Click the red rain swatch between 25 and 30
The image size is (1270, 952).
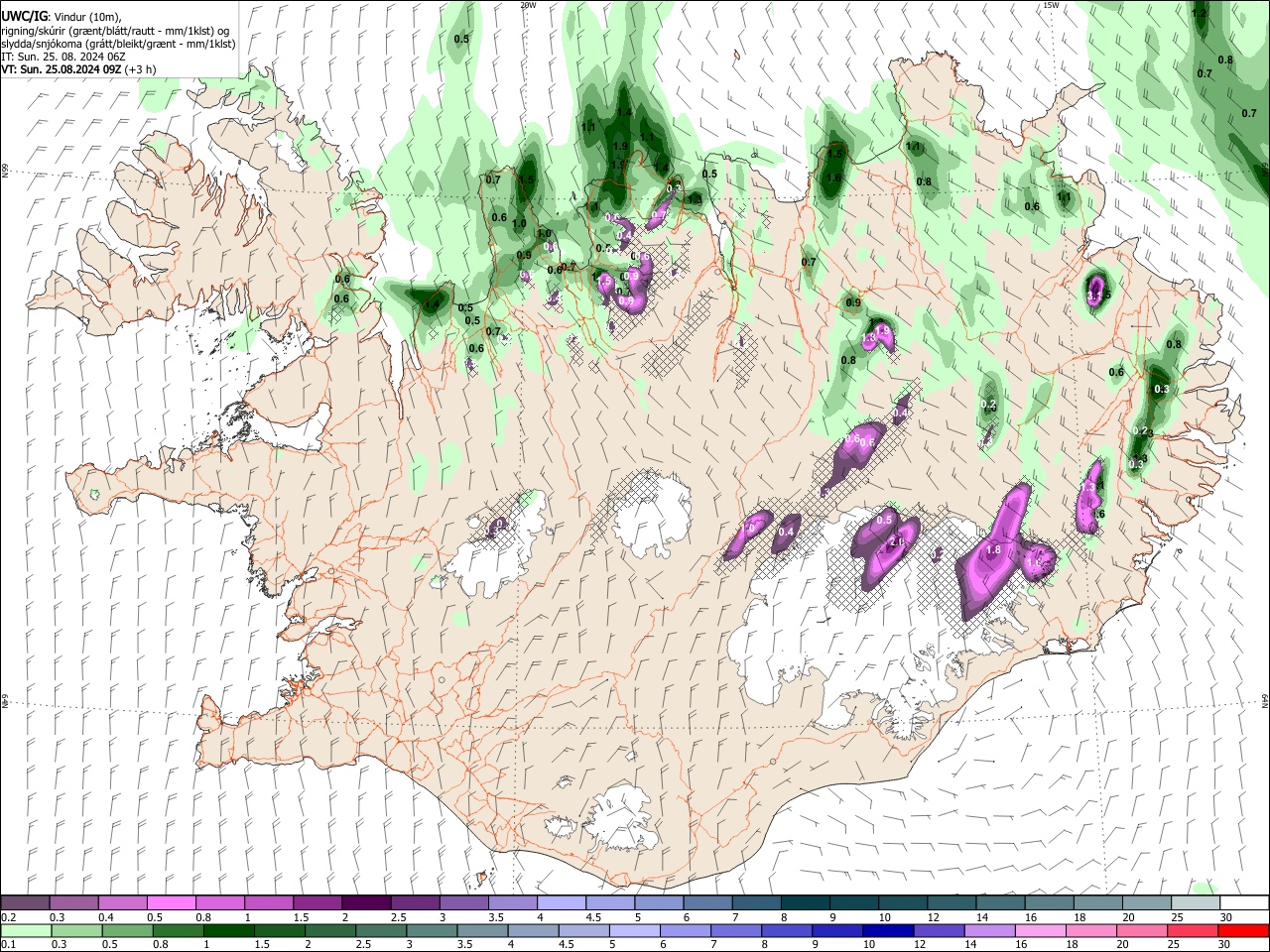(1192, 931)
